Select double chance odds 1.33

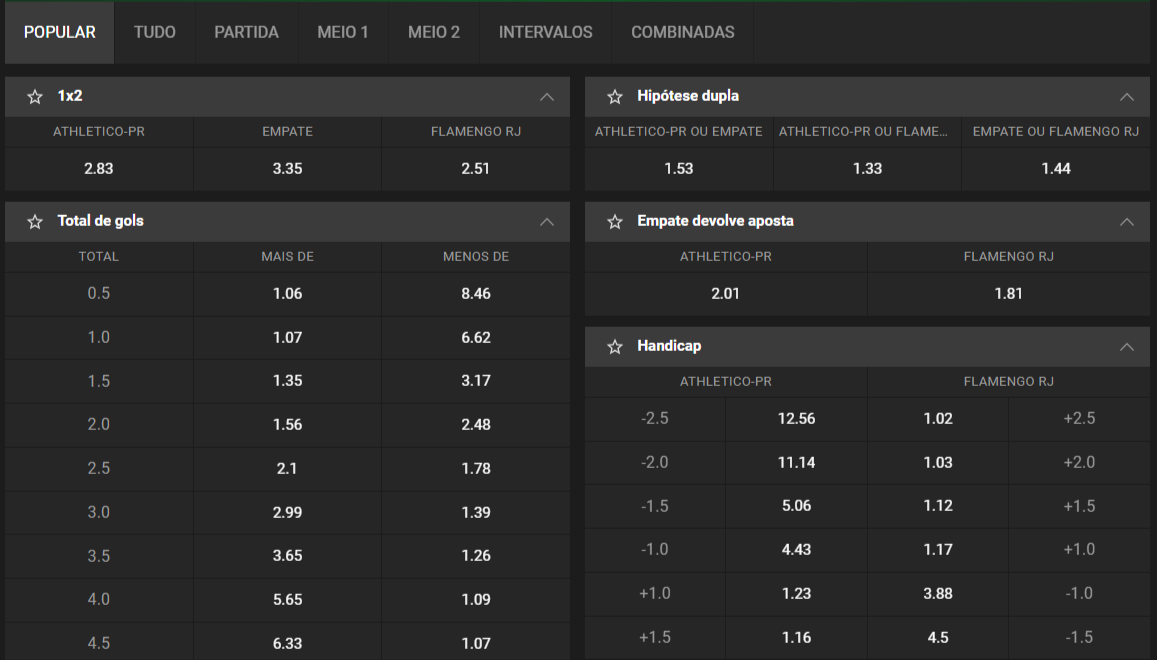[868, 169]
